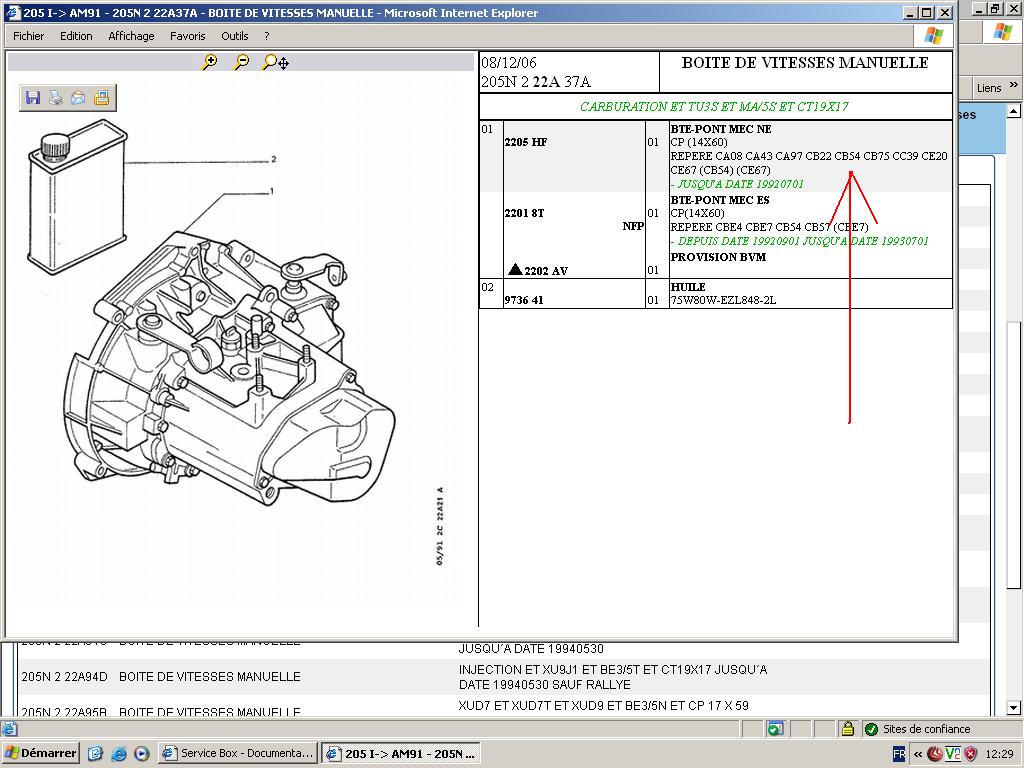Click part number 2201 8T
The height and width of the screenshot is (768, 1024).
[524, 213]
